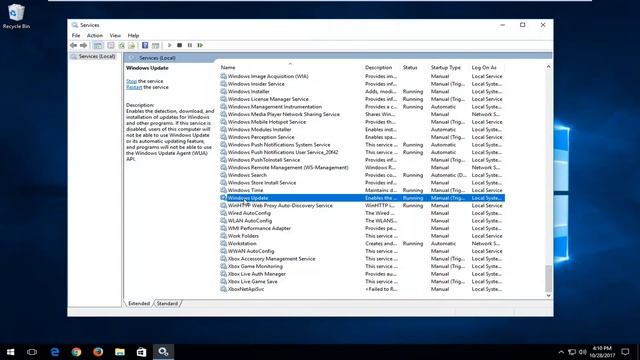640x360 pixels.
Task: Open the blue Help toolbar icon
Action: [x=145, y=45]
